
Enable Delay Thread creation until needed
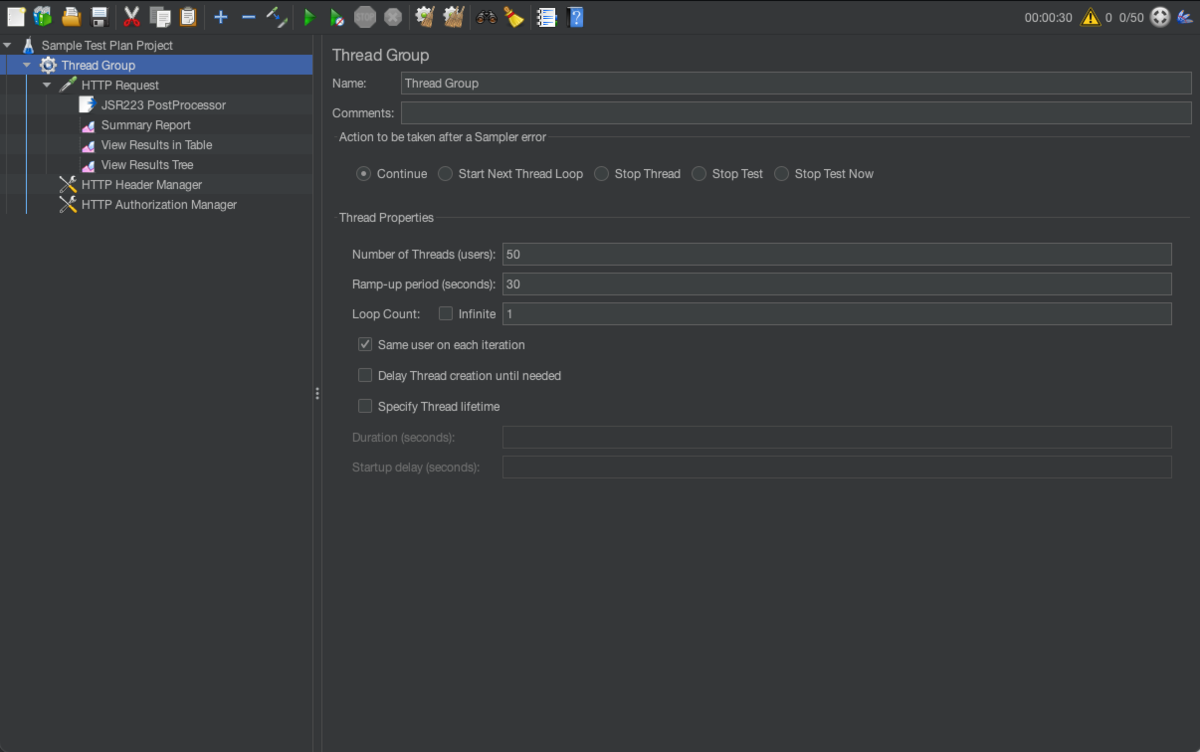tap(365, 376)
